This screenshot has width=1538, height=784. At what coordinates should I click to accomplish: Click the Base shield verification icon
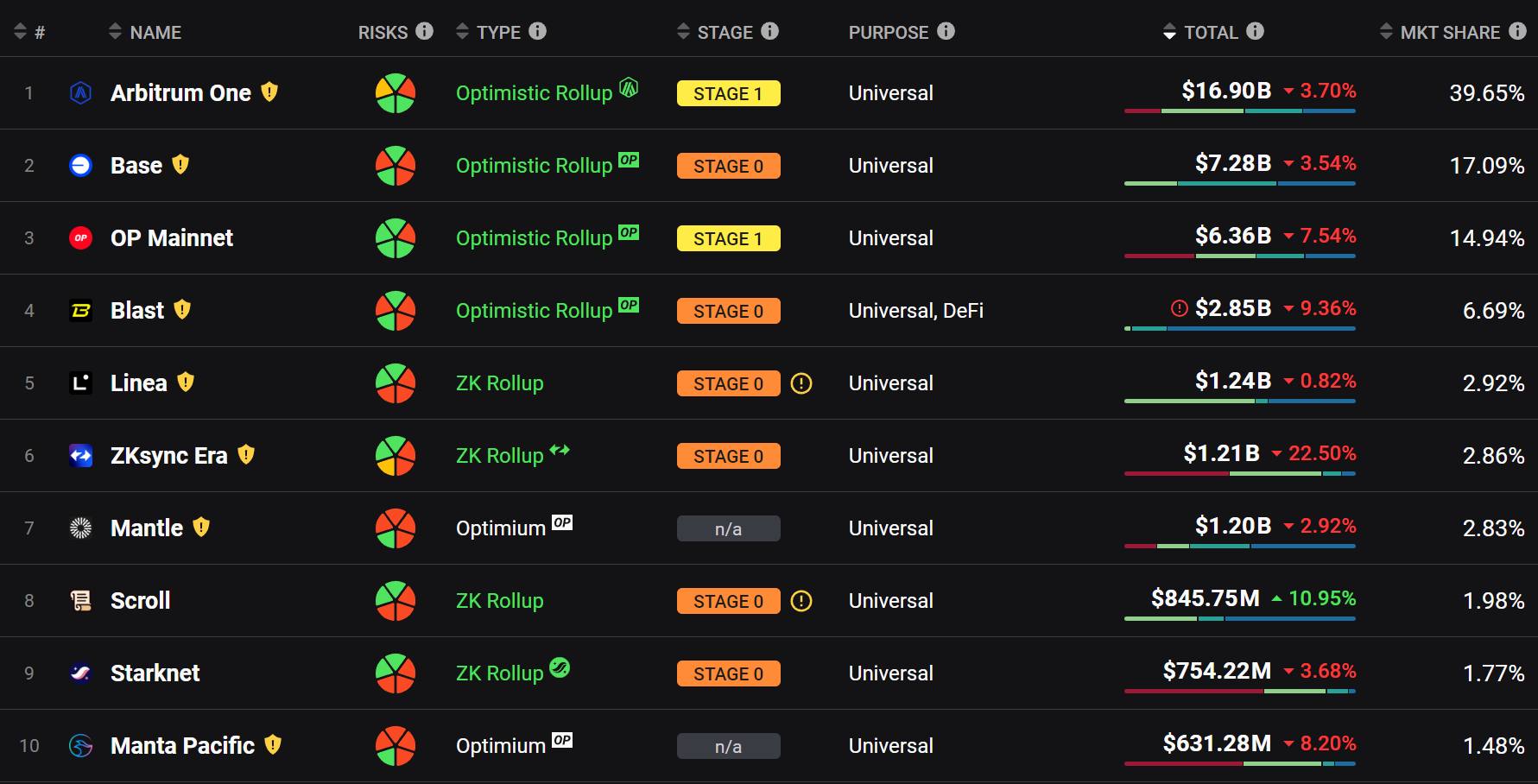(180, 164)
